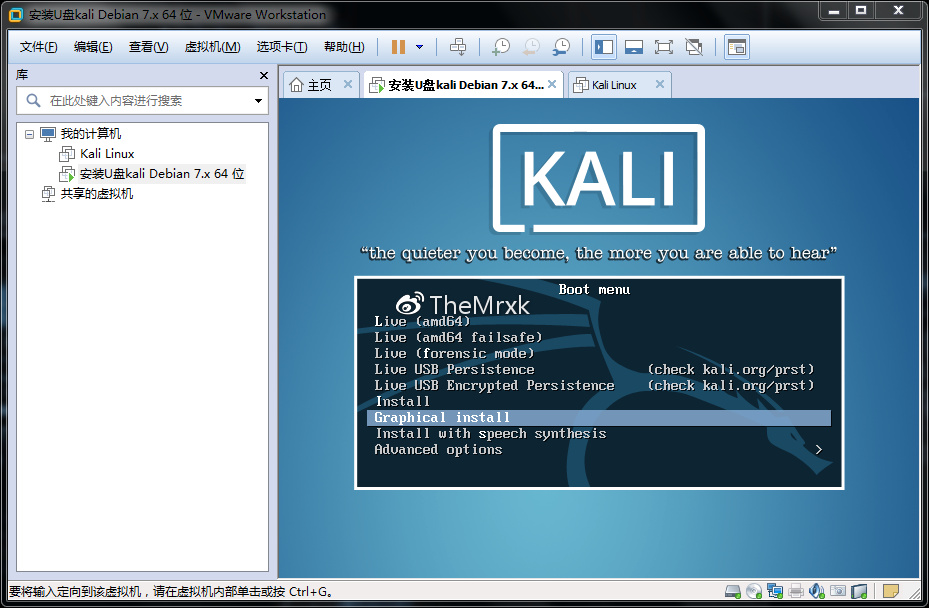Toggle the library sidebar view button
This screenshot has width=929, height=608.
click(x=604, y=47)
